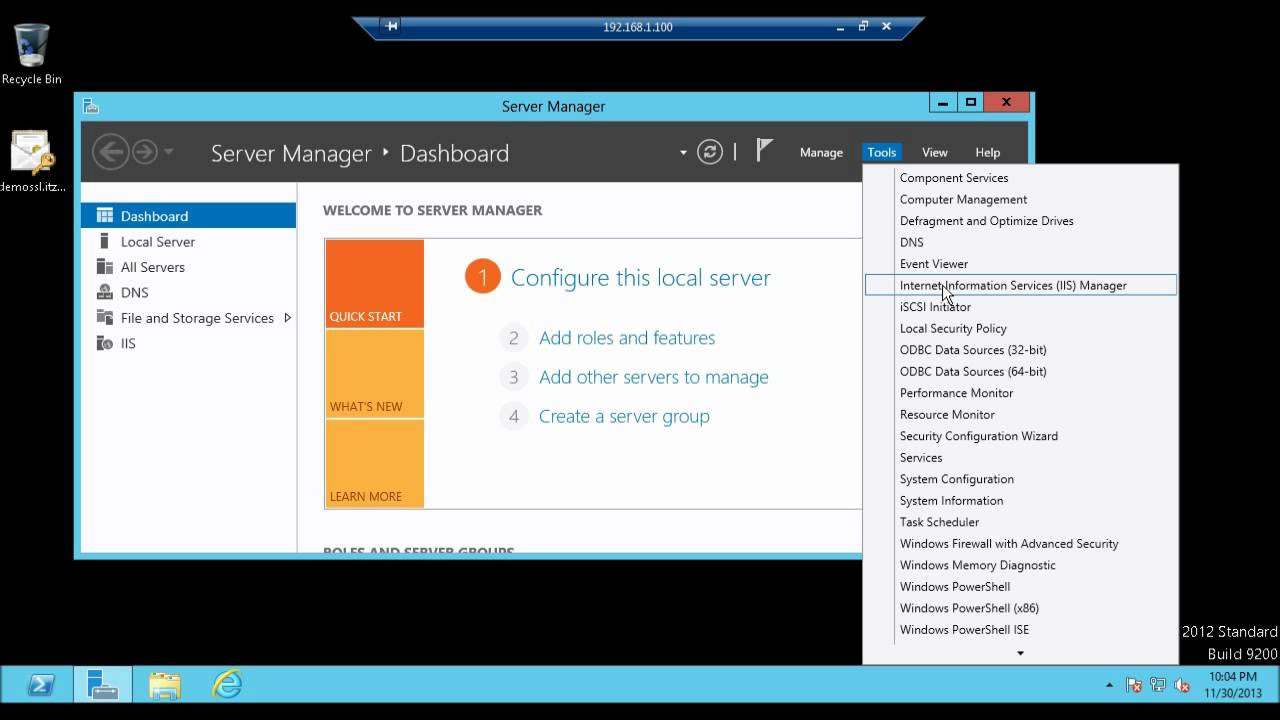1280x720 pixels.
Task: Open the dropdown arrow beside refresh icon
Action: (x=683, y=153)
